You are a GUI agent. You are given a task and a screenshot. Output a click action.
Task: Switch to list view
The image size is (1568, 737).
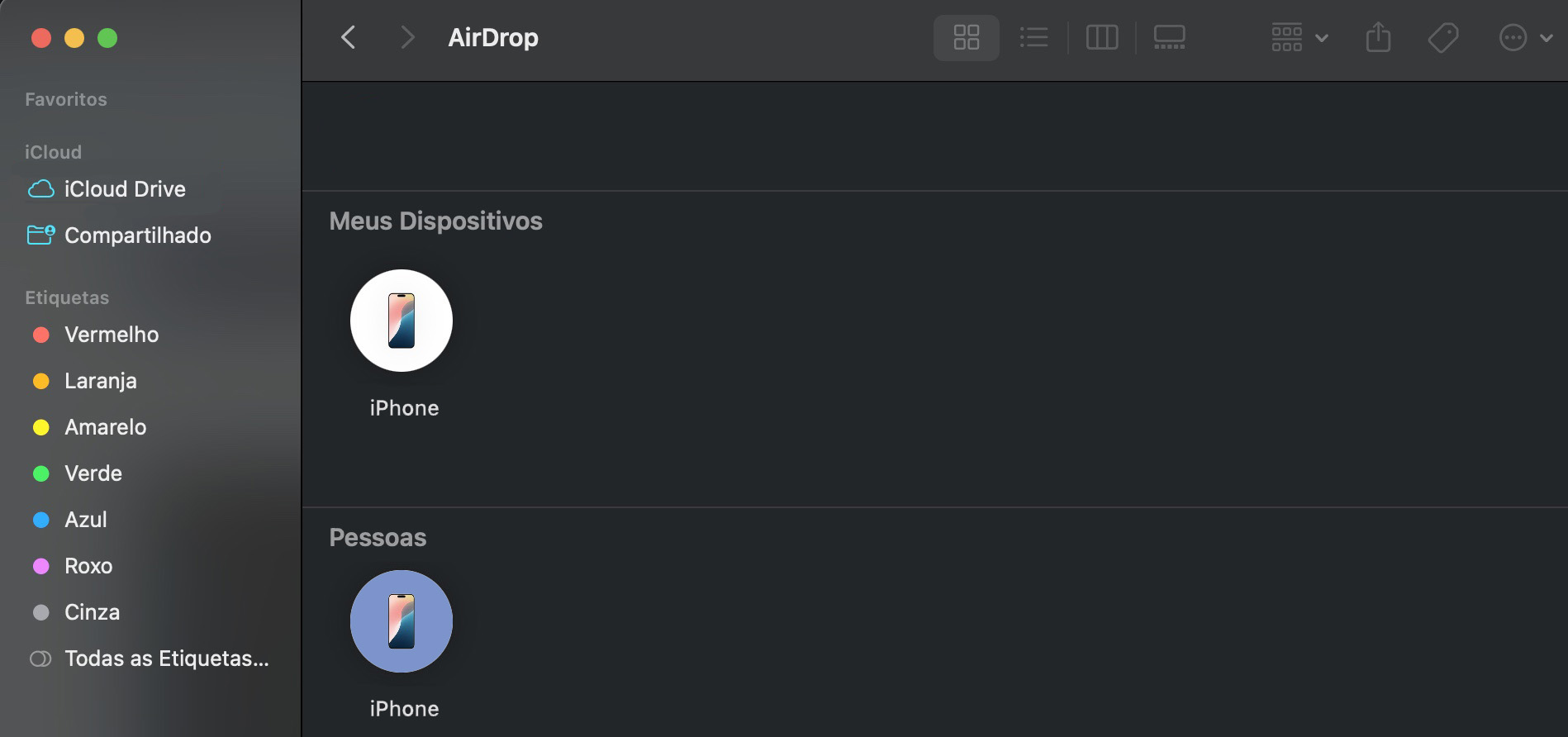pyautogui.click(x=1033, y=37)
